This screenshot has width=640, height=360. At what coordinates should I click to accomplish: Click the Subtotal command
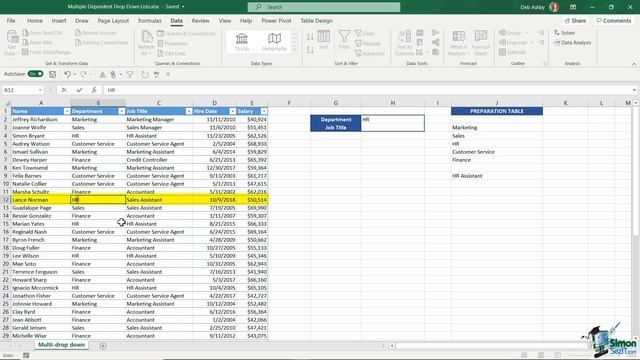point(512,52)
